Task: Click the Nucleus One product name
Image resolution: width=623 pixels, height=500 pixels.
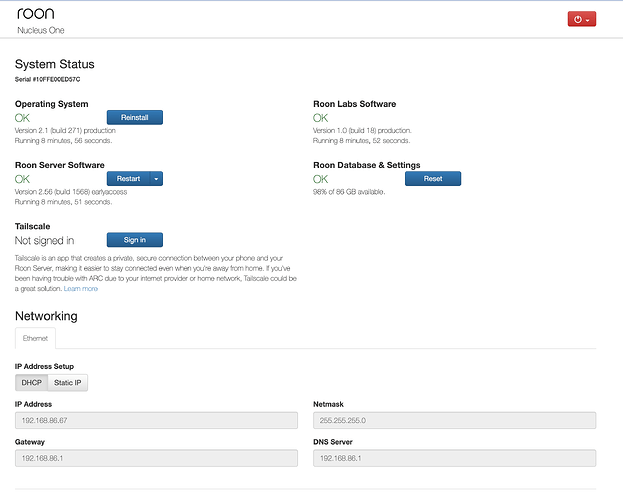Action: 41,31
